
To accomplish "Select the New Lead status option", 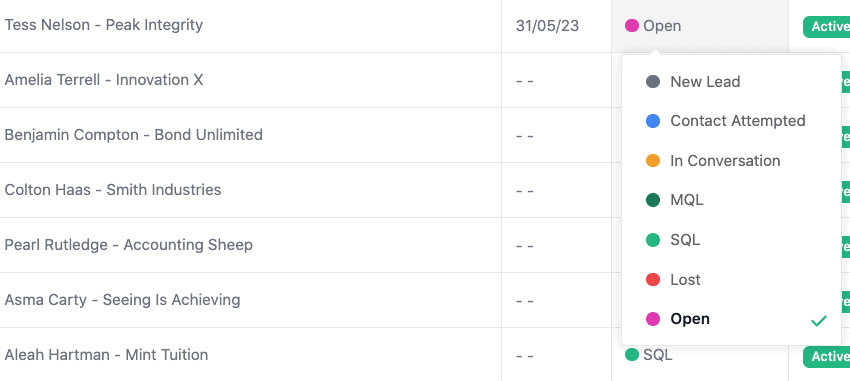I will coord(731,82).
